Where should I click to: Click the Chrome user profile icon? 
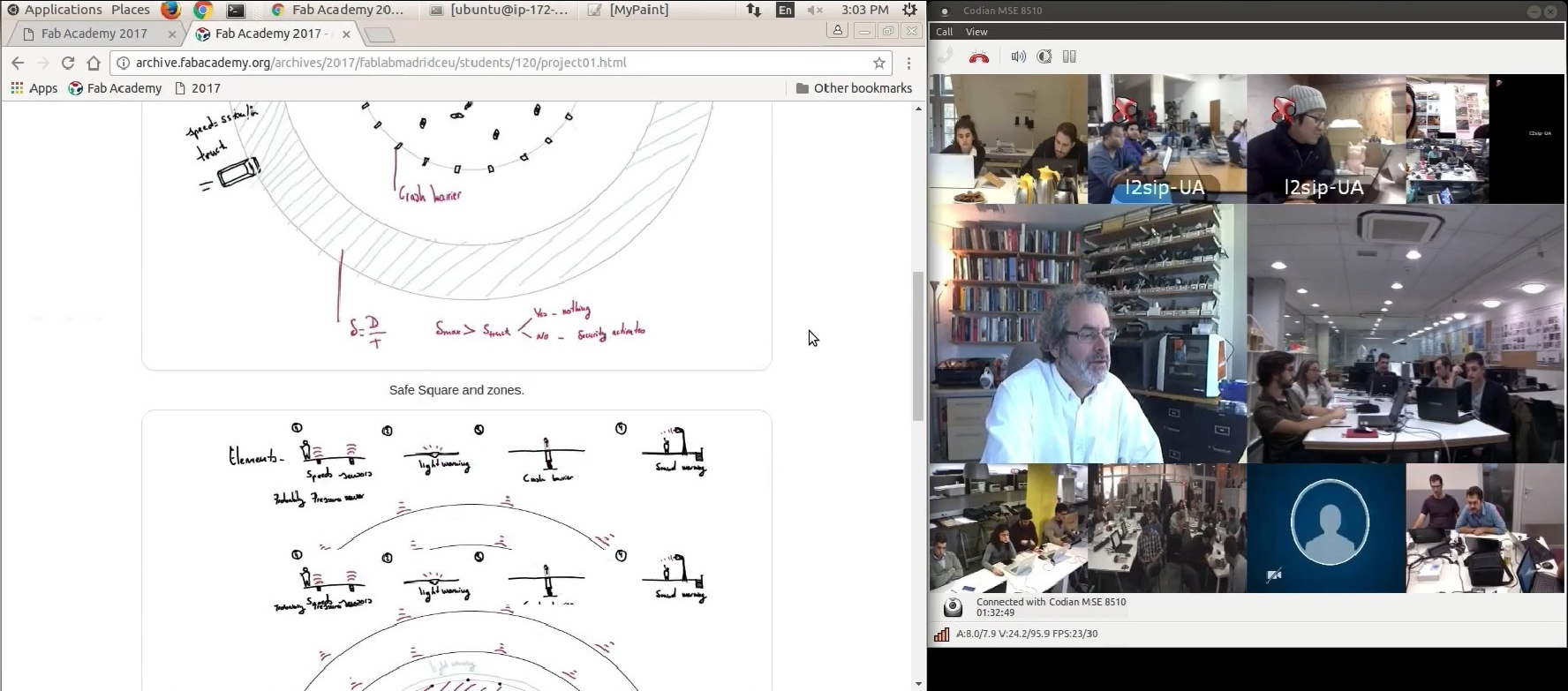(x=837, y=31)
